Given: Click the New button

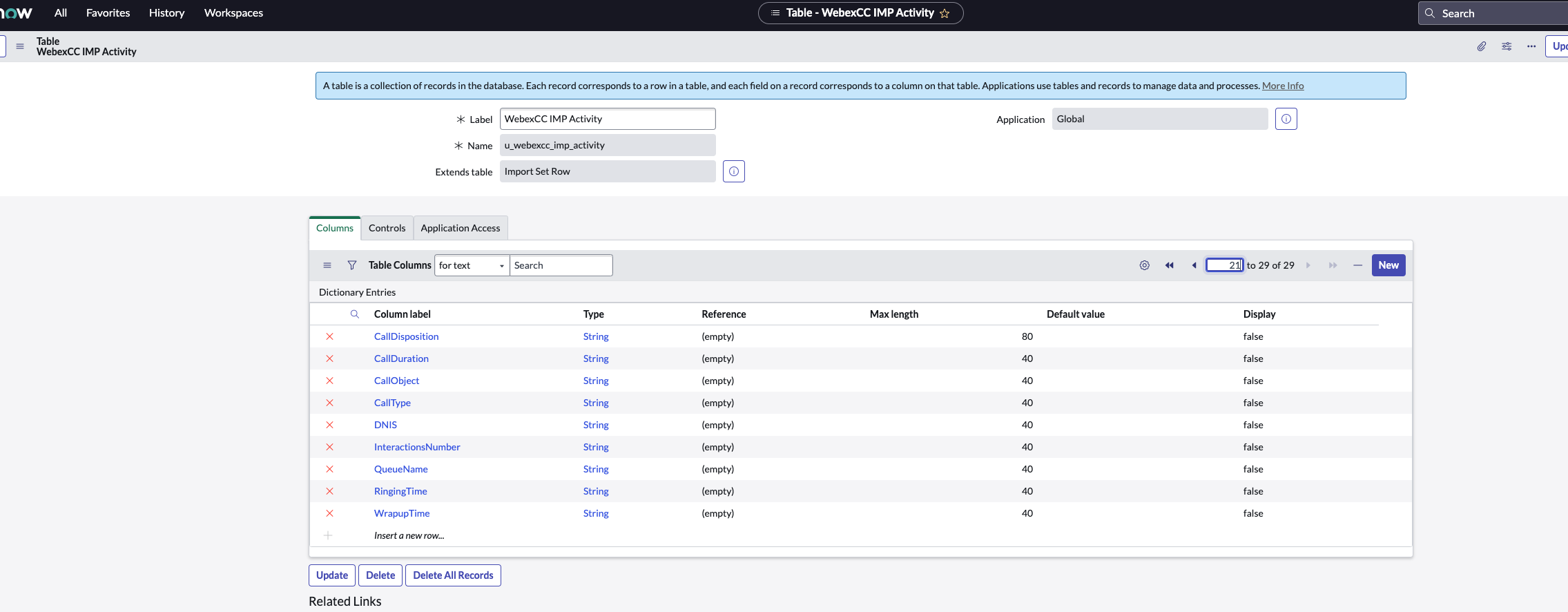Looking at the screenshot, I should tap(1388, 265).
